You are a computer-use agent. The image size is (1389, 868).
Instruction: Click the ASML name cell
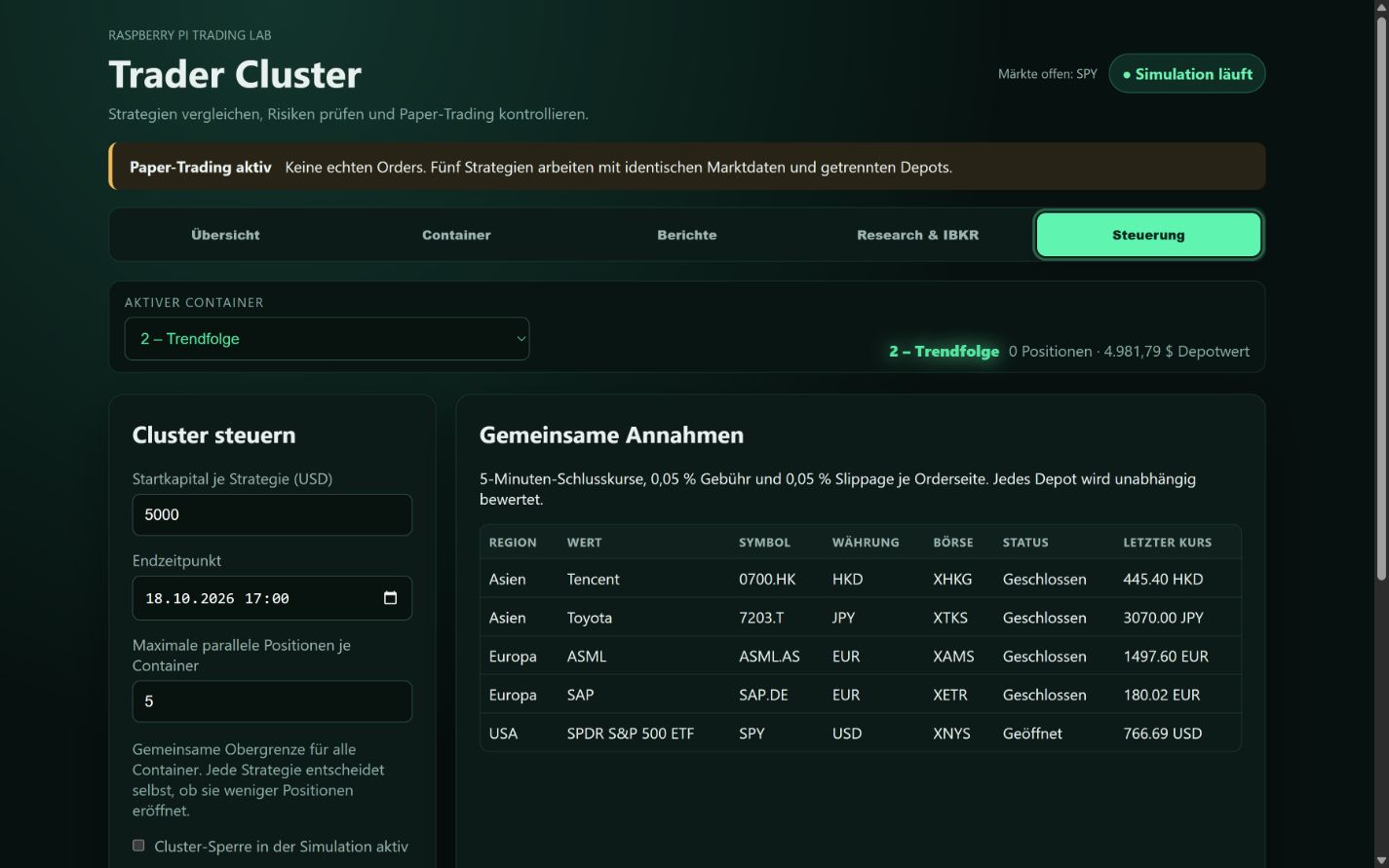coord(587,657)
